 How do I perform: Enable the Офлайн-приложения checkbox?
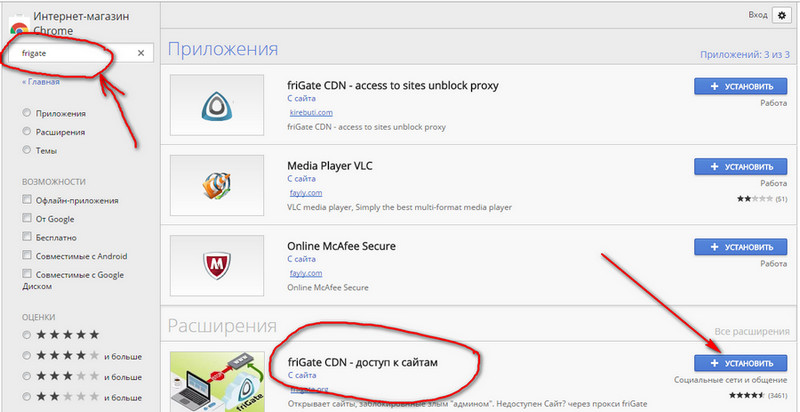(27, 200)
